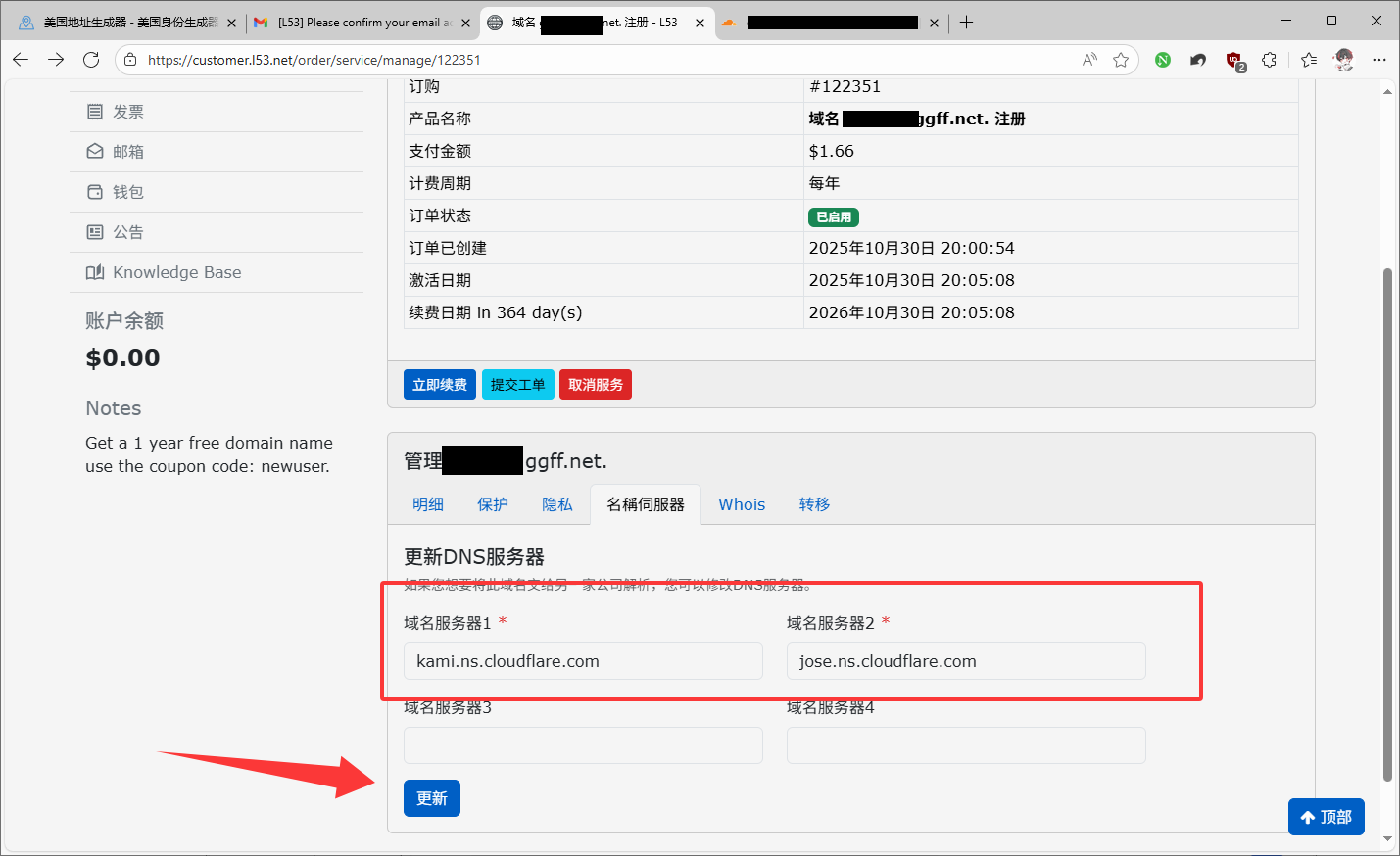
Task: Open browser settings three-dot menu
Action: click(1379, 60)
